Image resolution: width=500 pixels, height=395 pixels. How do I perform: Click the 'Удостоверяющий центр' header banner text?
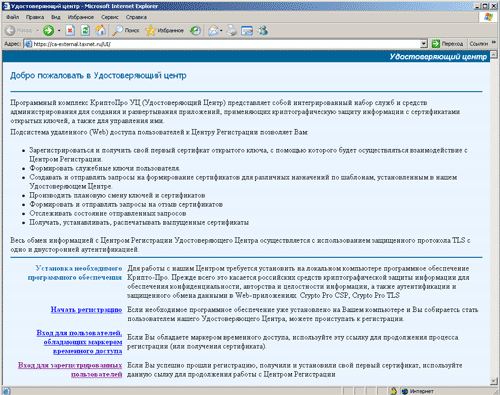438,57
